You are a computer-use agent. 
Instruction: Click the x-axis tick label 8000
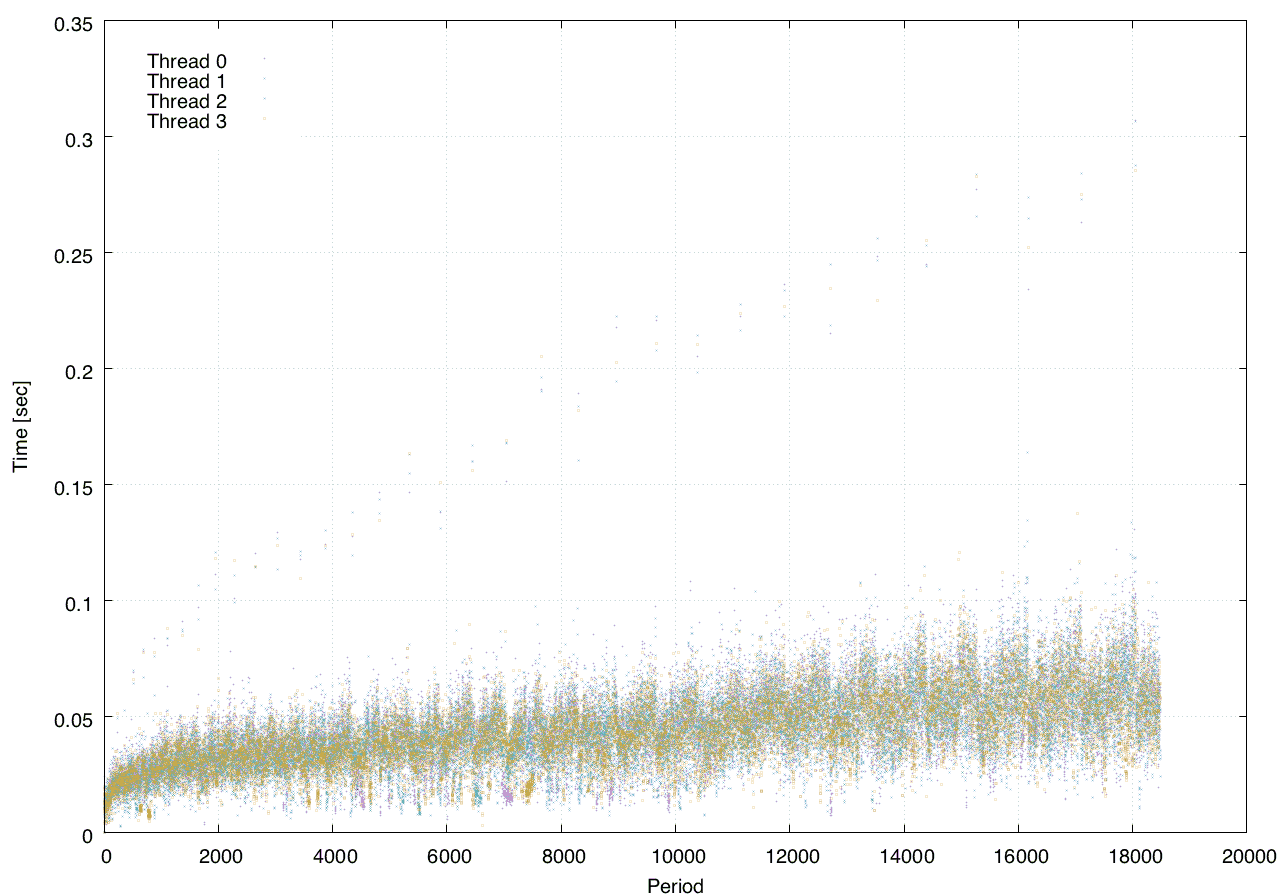point(562,856)
